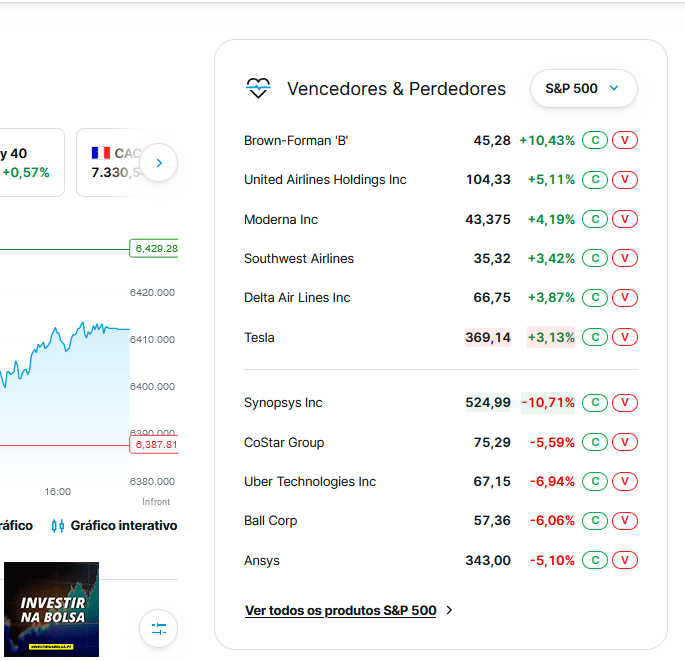
Task: Select Southwest Airlines stock name
Action: pos(299,259)
